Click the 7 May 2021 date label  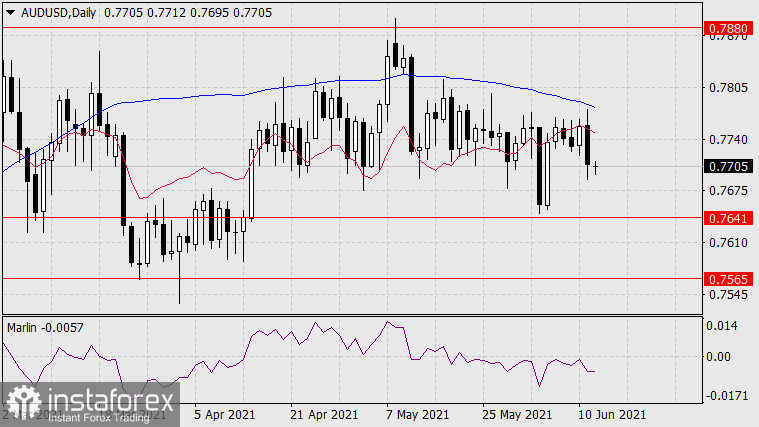[x=420, y=413]
